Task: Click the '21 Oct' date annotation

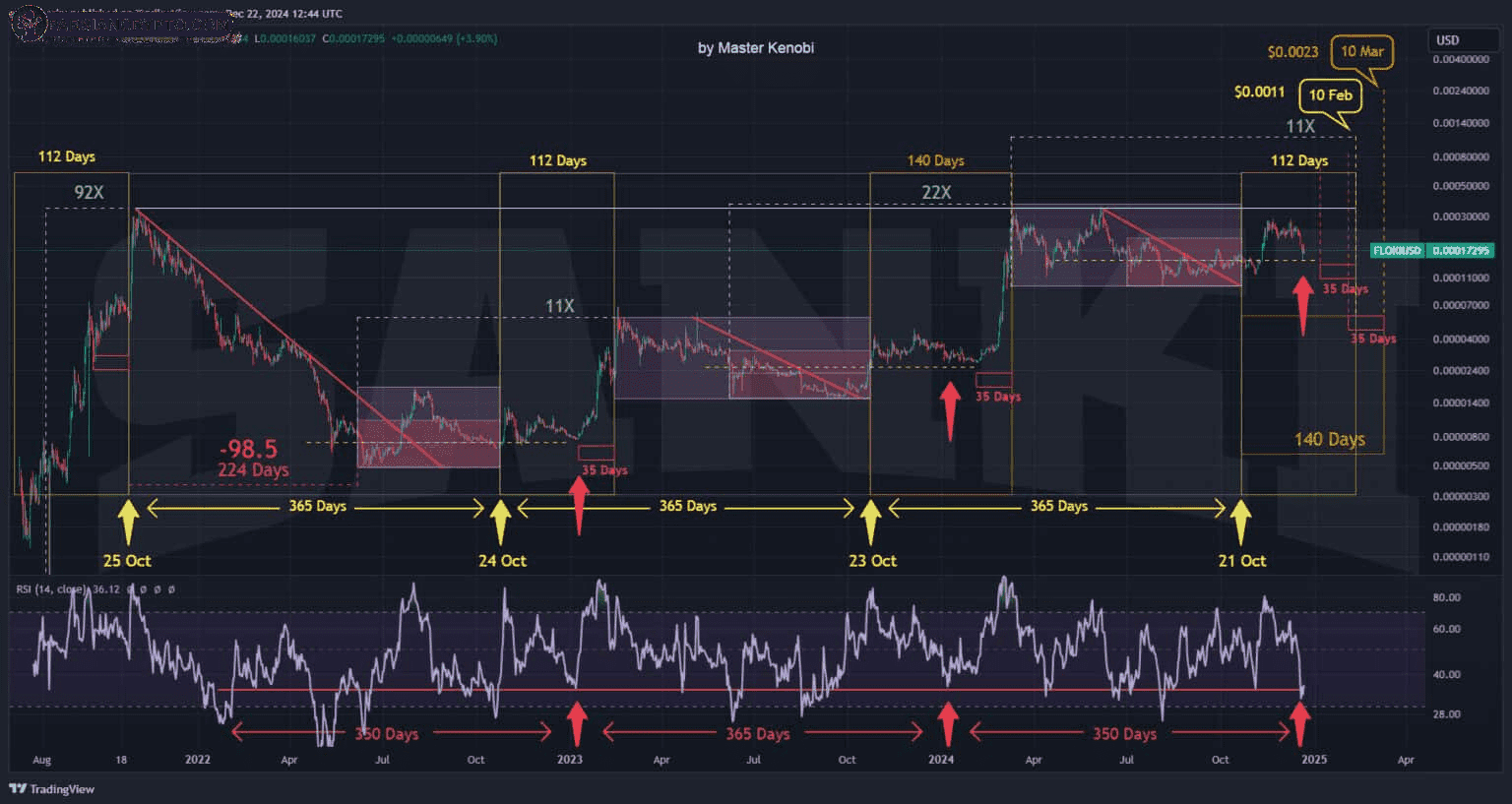Action: pos(1242,561)
